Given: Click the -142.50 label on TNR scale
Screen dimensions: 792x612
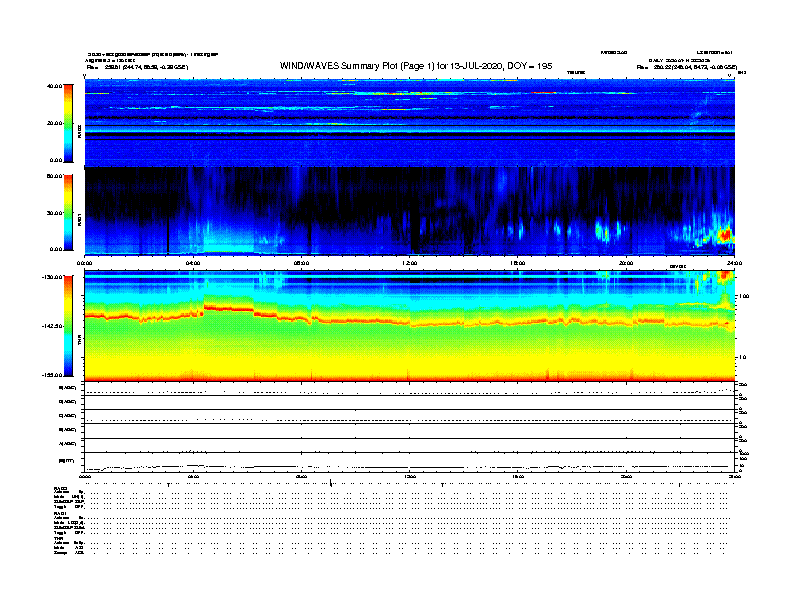Looking at the screenshot, I should point(53,326).
